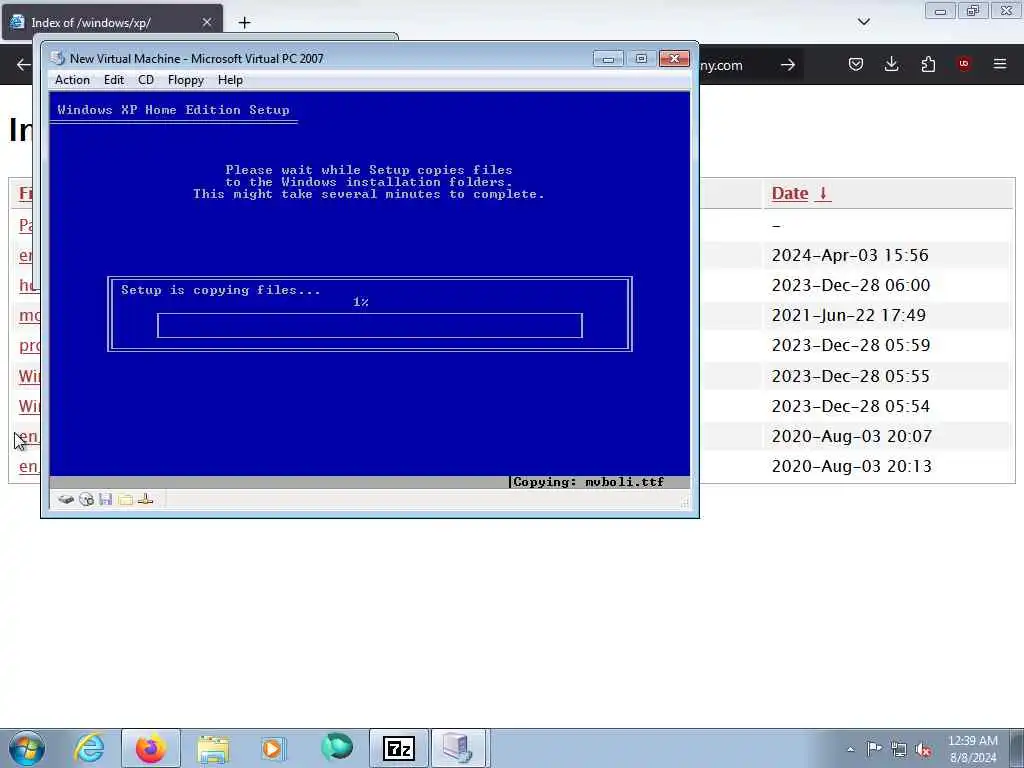Image resolution: width=1024 pixels, height=768 pixels.
Task: Click date cell '2023-Dec-28 06:00'
Action: tap(850, 285)
